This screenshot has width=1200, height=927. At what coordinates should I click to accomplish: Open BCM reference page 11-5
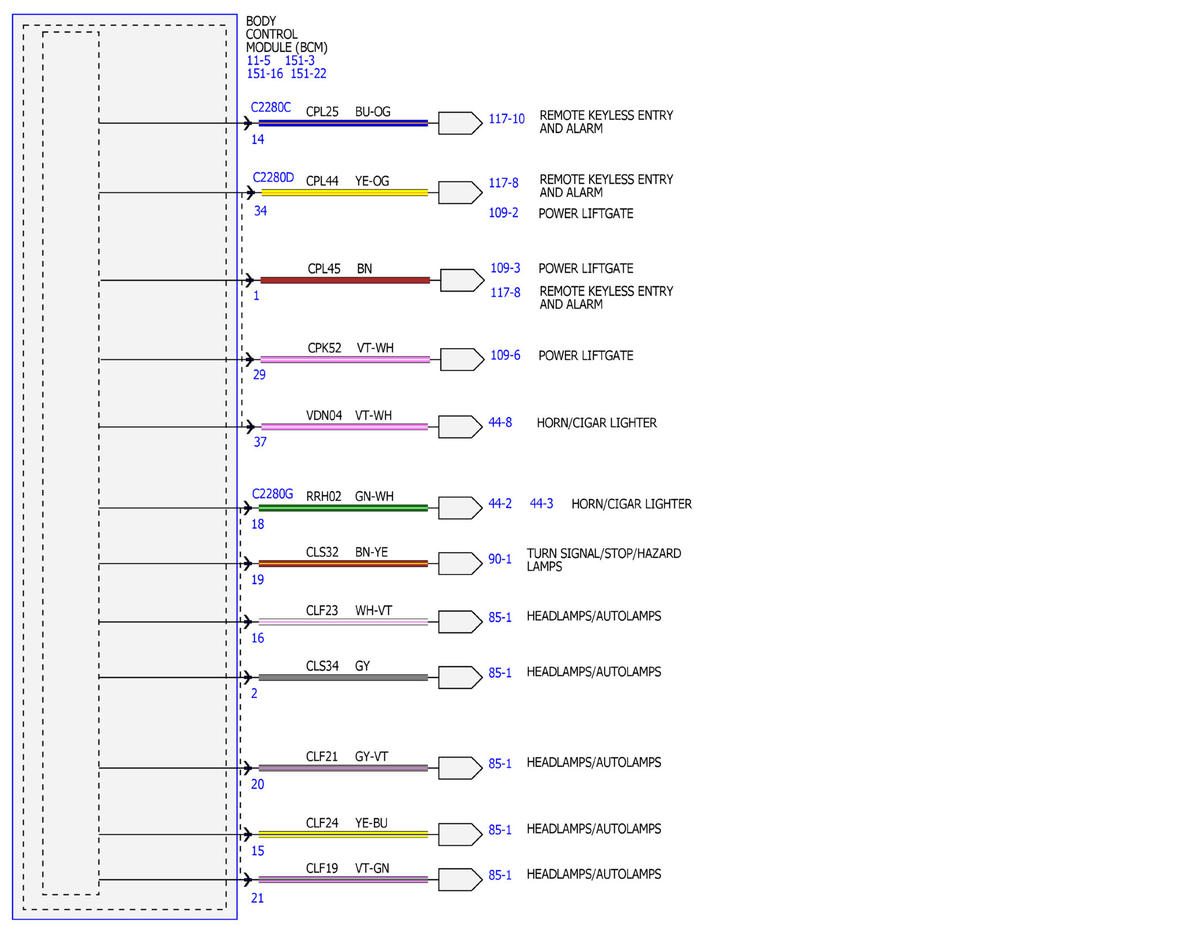[x=258, y=60]
